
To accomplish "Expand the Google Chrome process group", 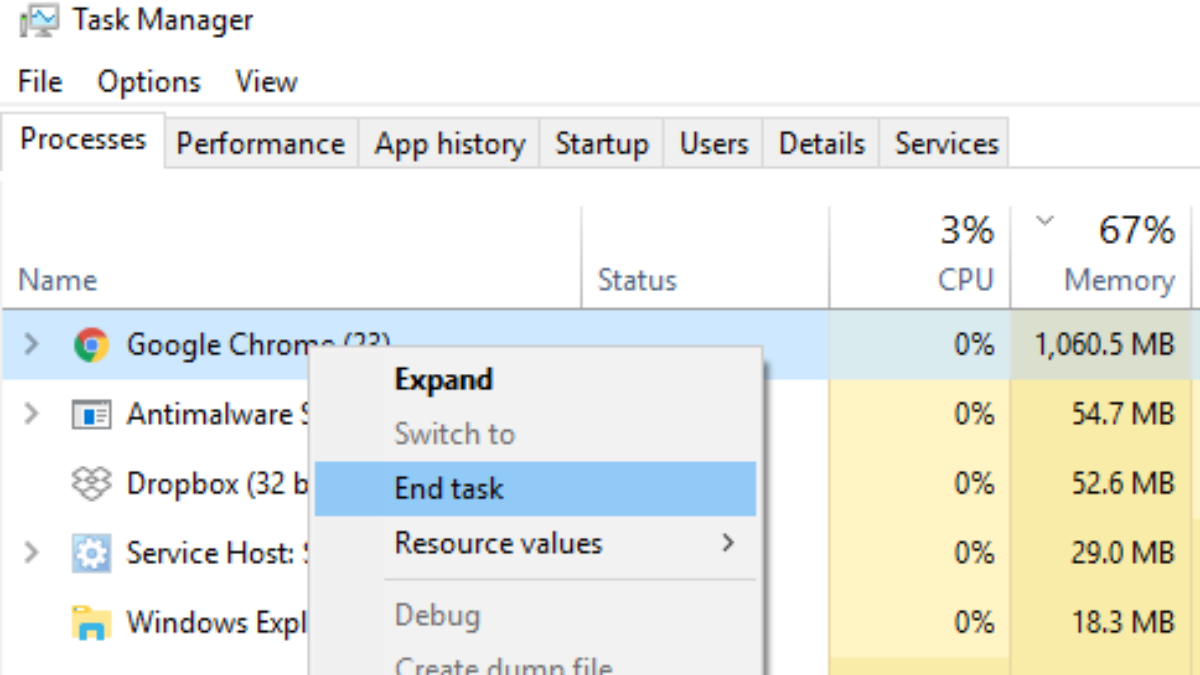I will tap(31, 345).
